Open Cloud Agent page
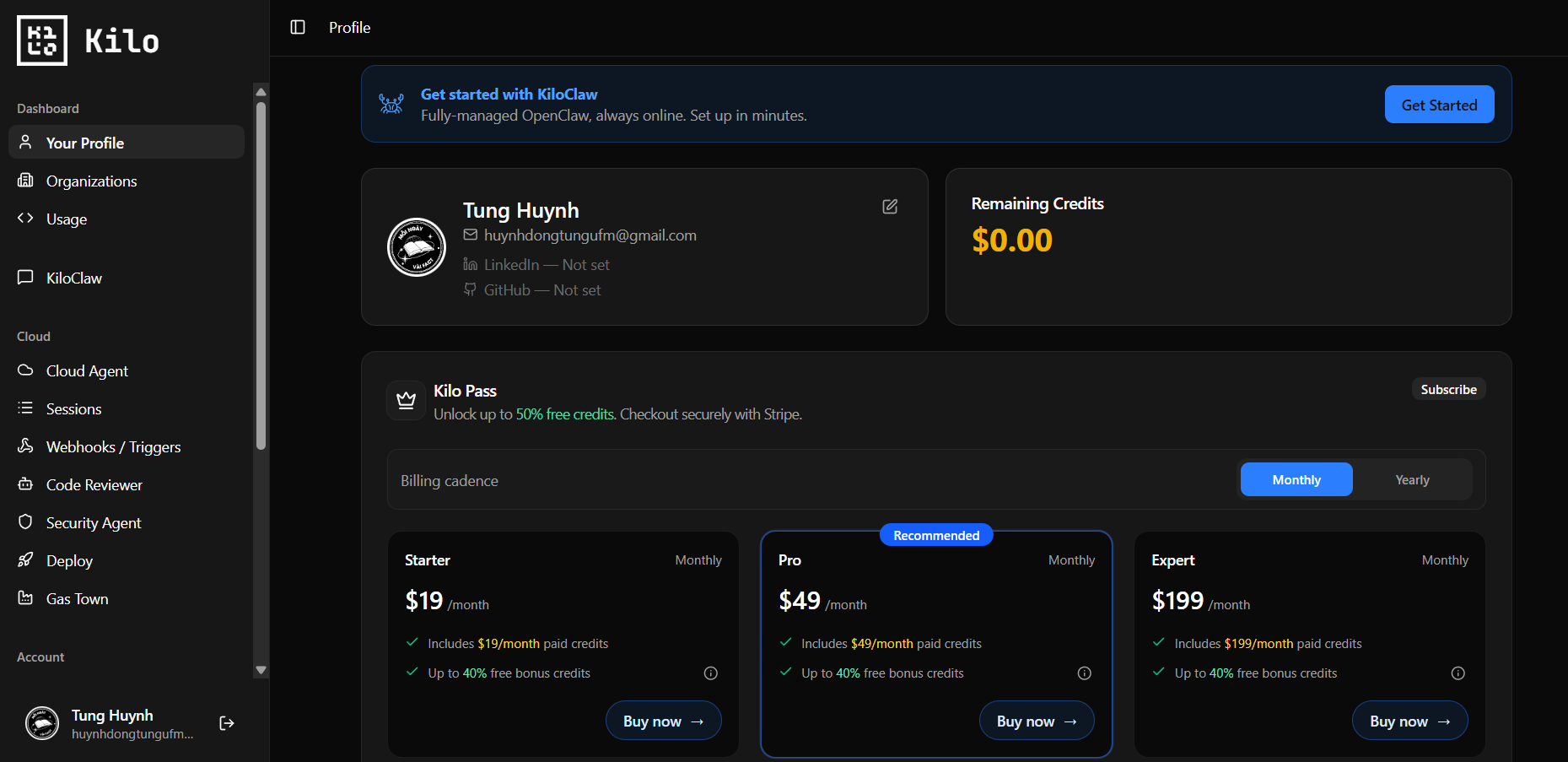Image resolution: width=1568 pixels, height=762 pixels. (x=127, y=370)
